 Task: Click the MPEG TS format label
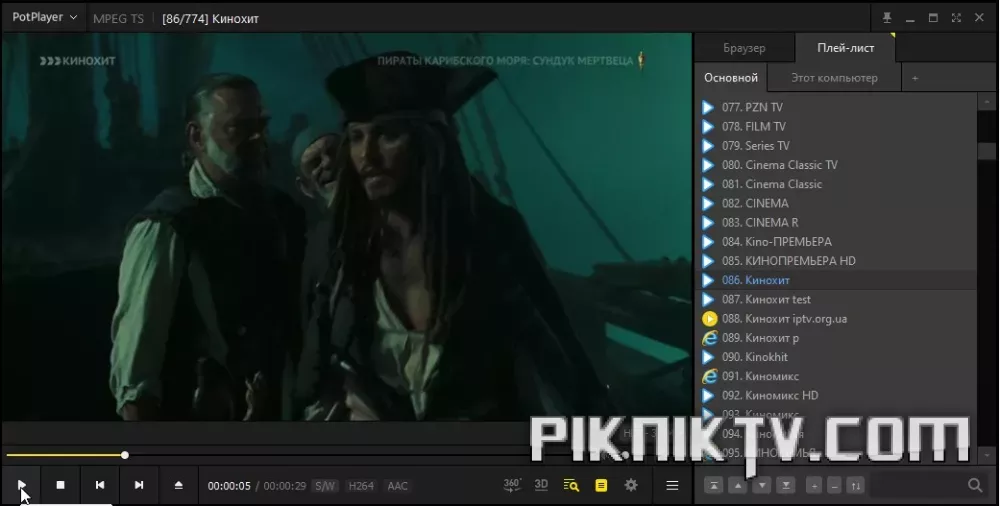pyautogui.click(x=119, y=19)
